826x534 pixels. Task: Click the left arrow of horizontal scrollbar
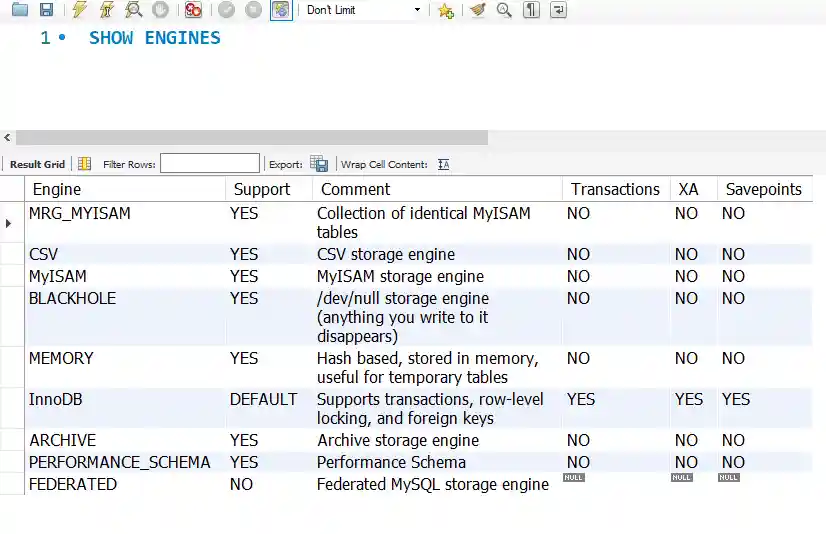click(7, 137)
